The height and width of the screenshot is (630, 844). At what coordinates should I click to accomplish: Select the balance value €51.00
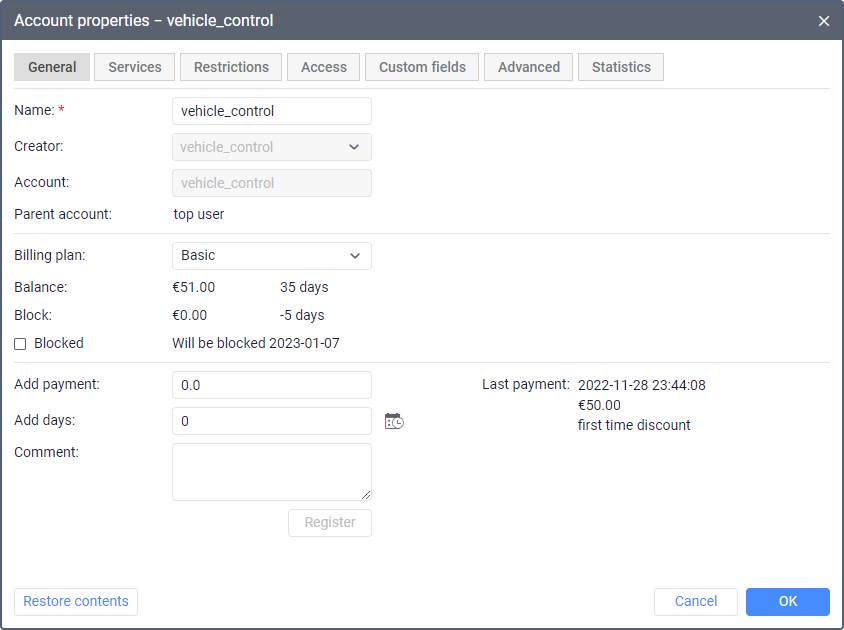coord(193,287)
